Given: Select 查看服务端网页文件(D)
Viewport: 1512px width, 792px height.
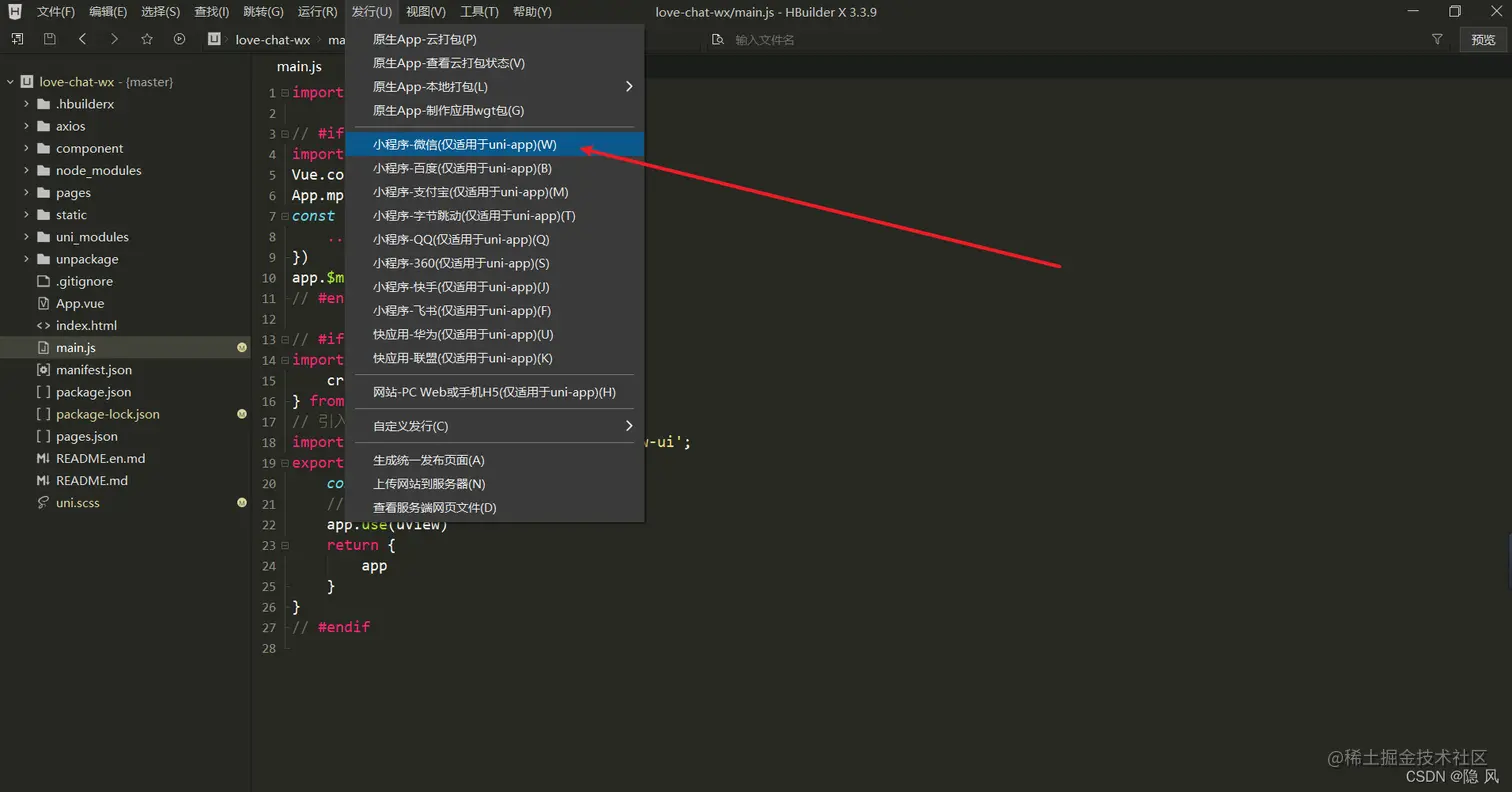Looking at the screenshot, I should click(495, 508).
